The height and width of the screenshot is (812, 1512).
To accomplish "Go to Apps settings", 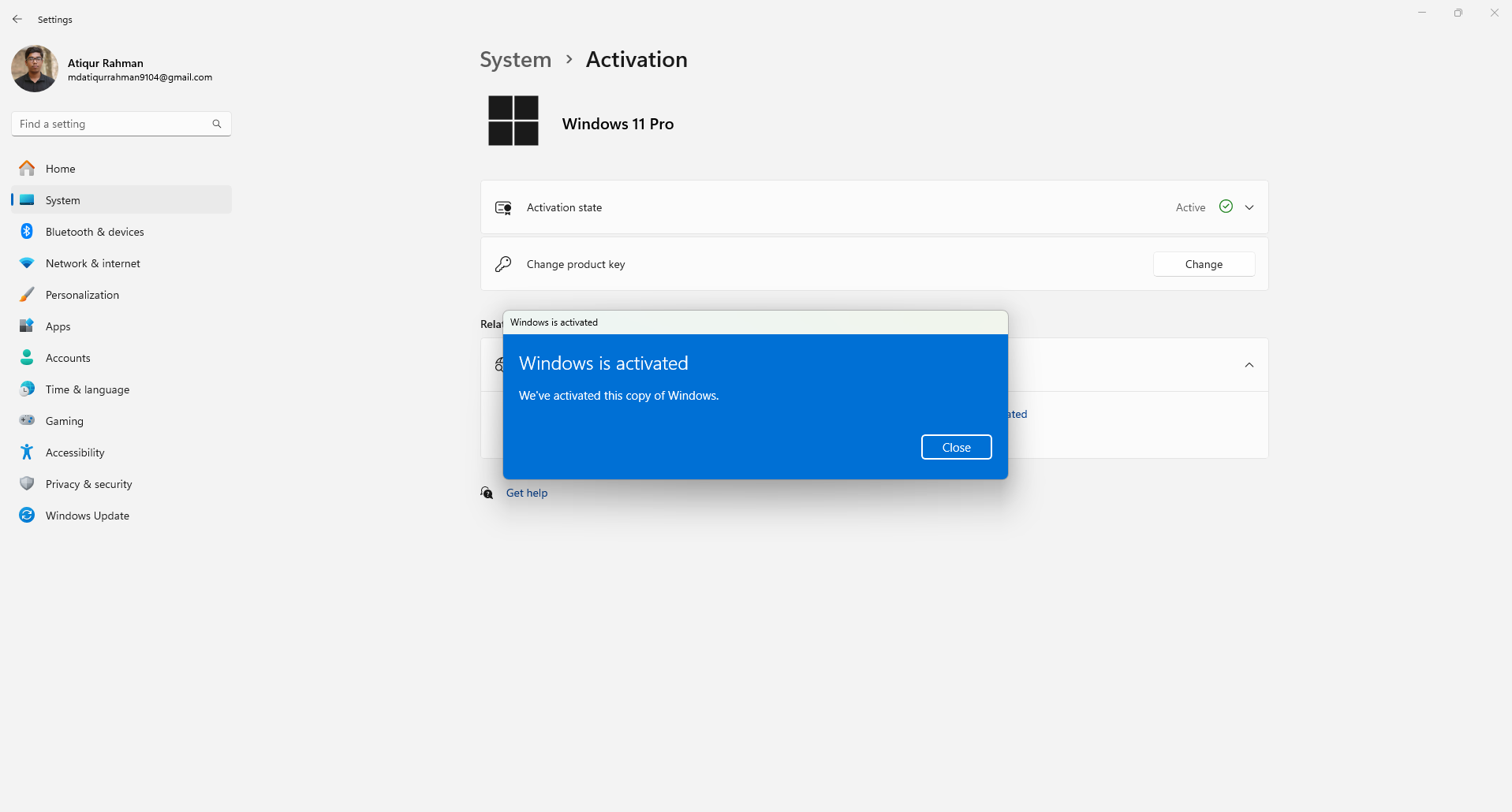I will [x=58, y=326].
